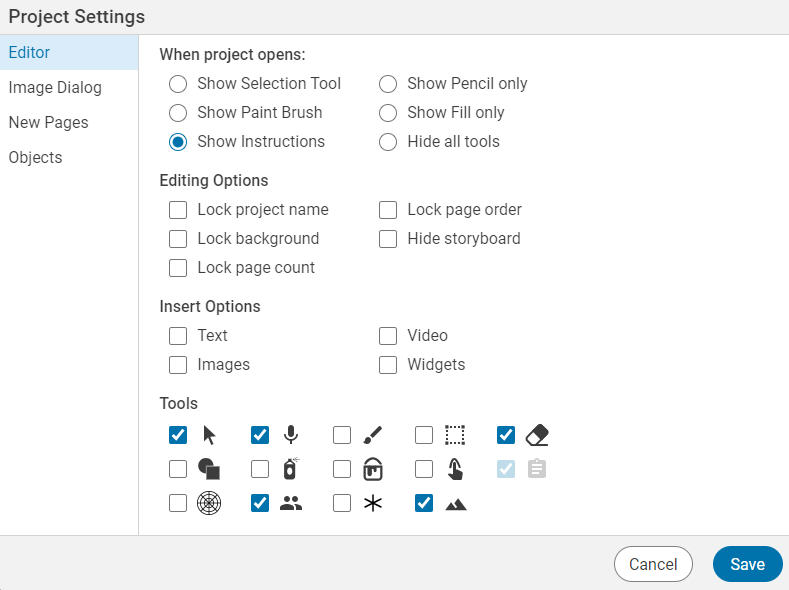Switch to the Image Dialog tab

(x=55, y=88)
